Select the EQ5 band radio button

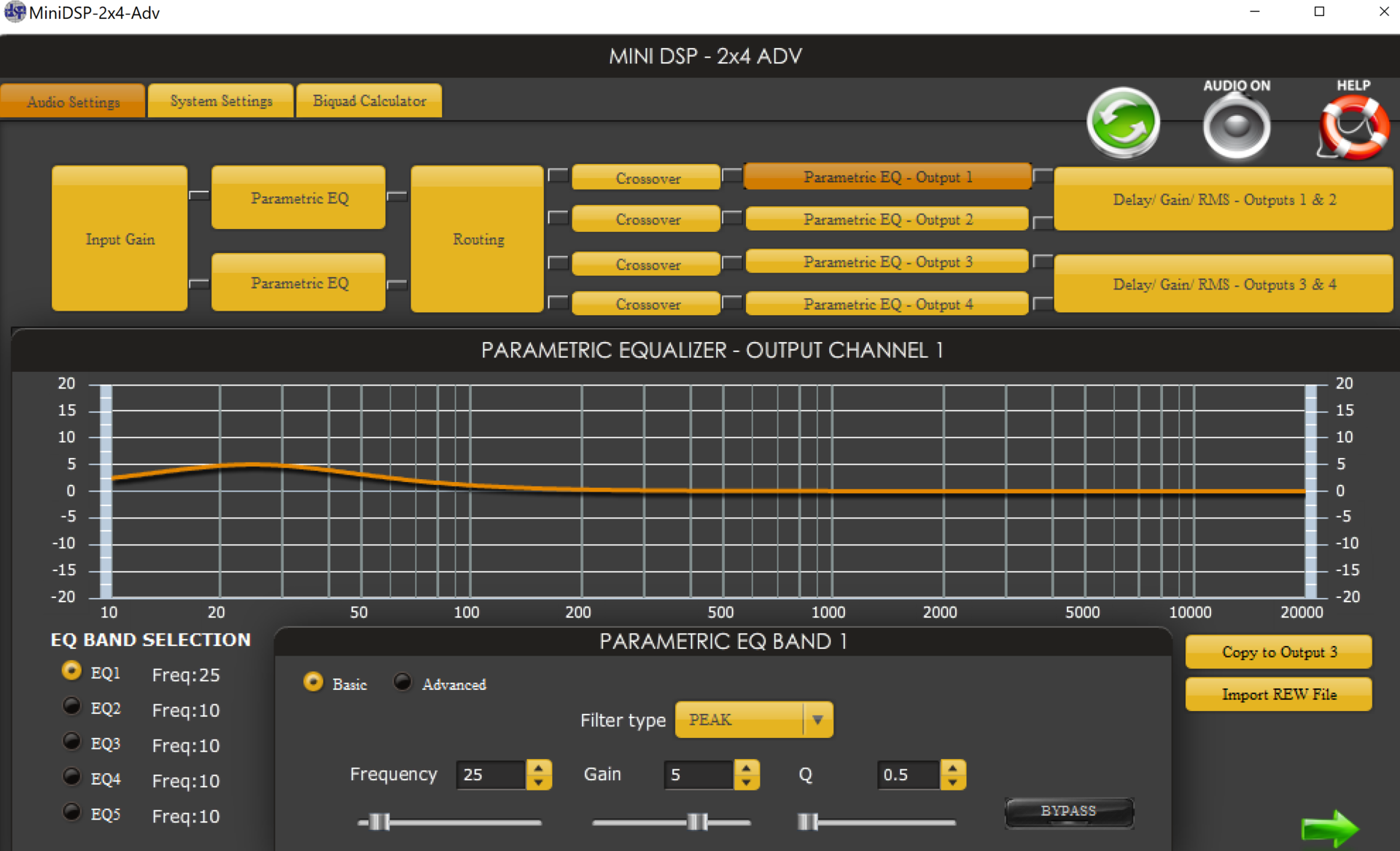[71, 812]
